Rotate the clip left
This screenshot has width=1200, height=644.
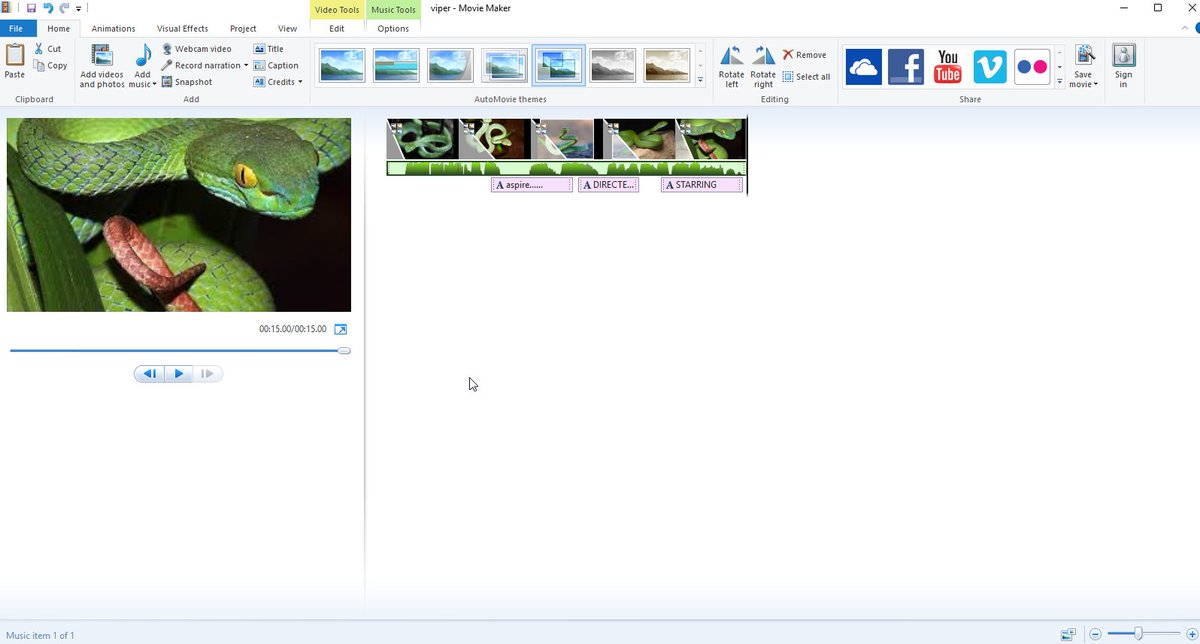click(x=731, y=66)
